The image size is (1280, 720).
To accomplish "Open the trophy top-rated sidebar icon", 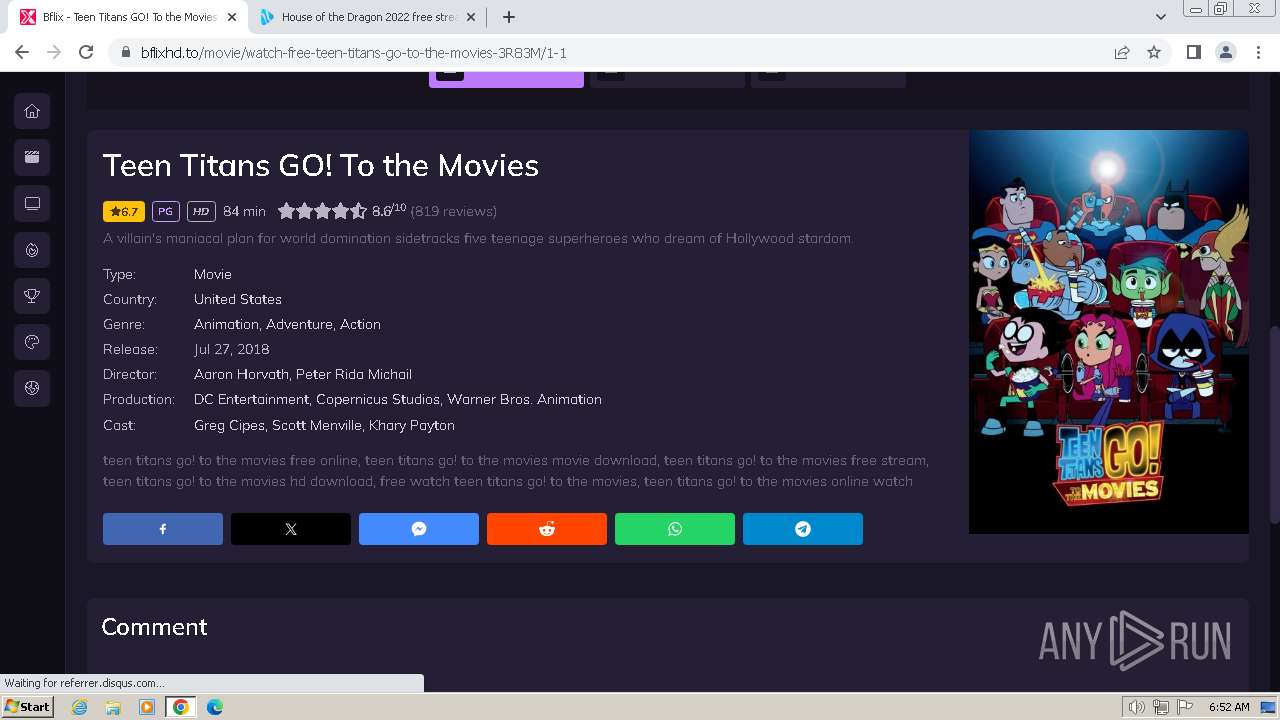I will click(32, 295).
